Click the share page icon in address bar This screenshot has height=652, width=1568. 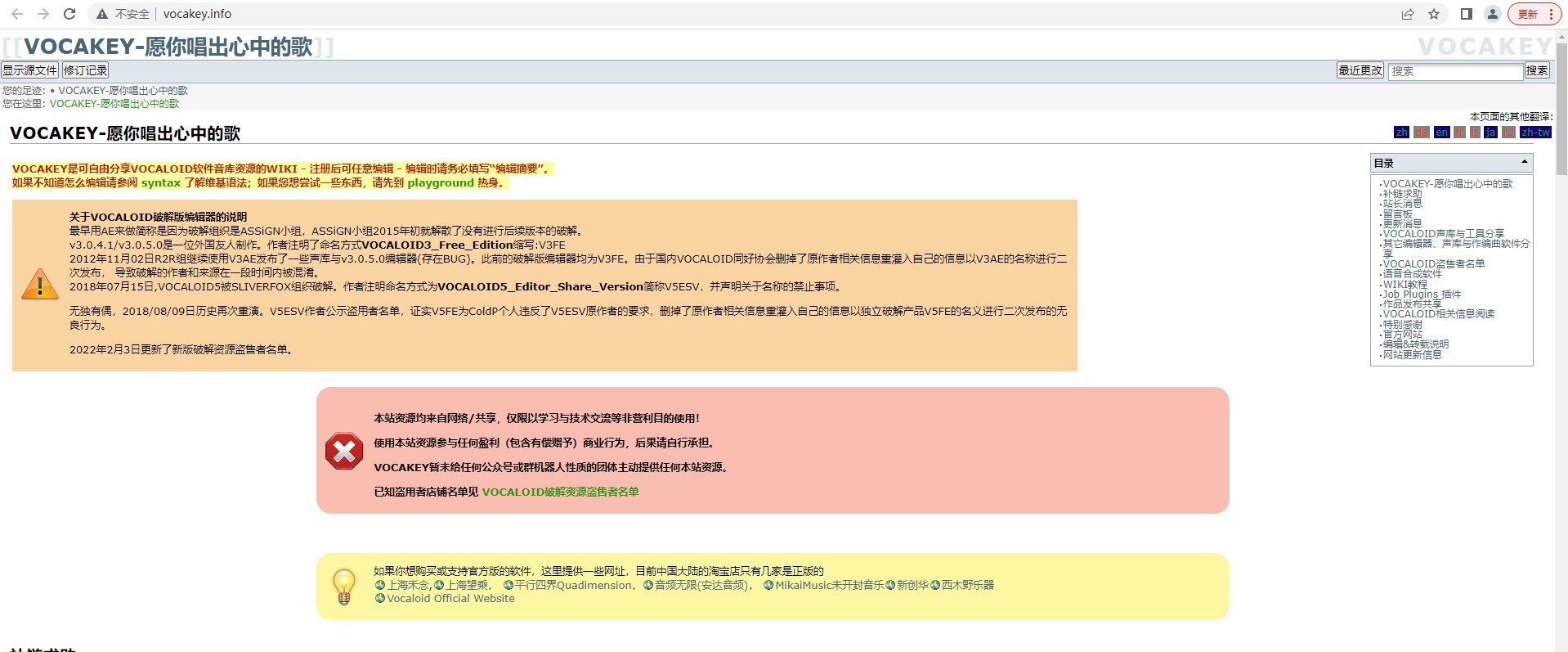coord(1407,14)
